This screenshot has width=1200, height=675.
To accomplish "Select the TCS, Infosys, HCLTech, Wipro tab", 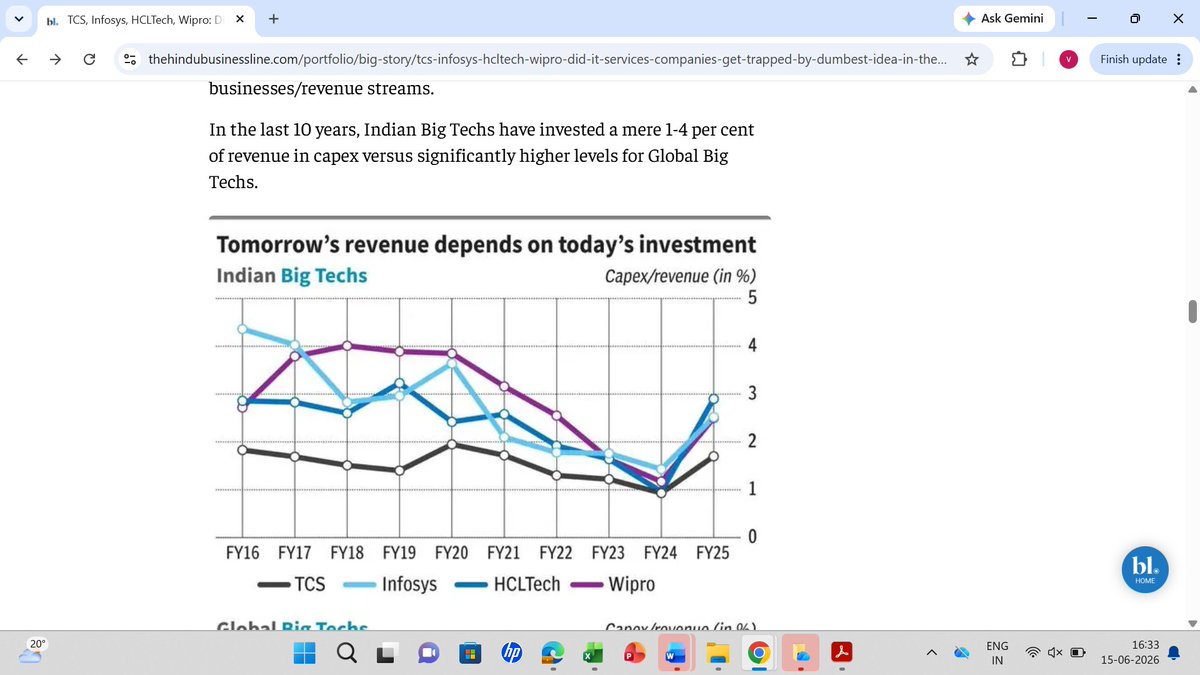I will [145, 19].
